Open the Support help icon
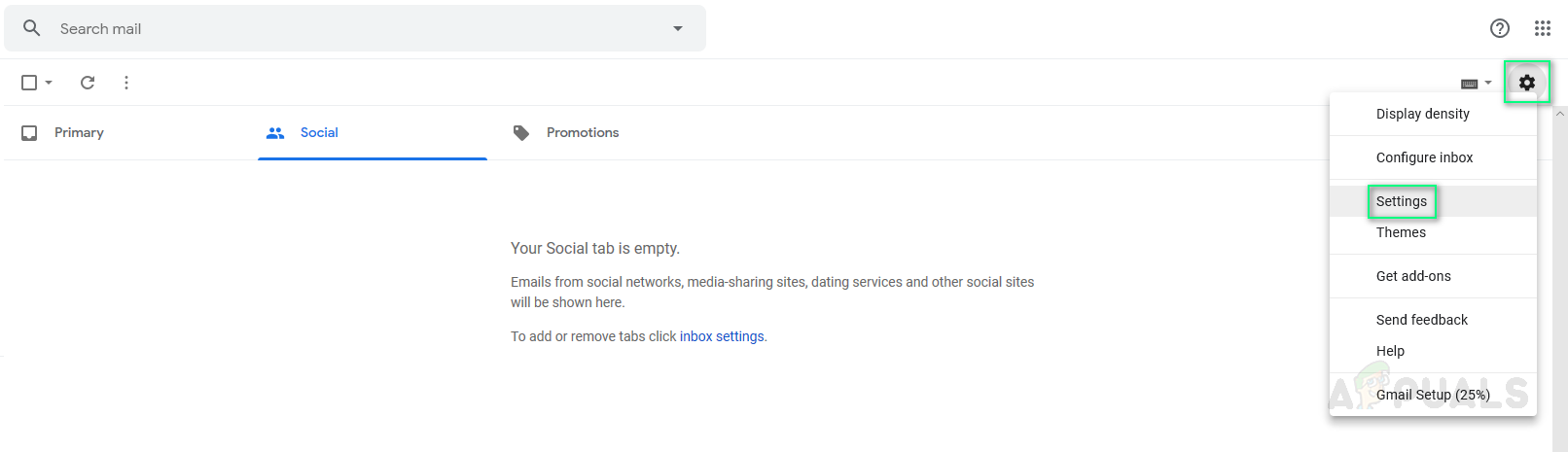The image size is (1568, 452). coord(1500,28)
